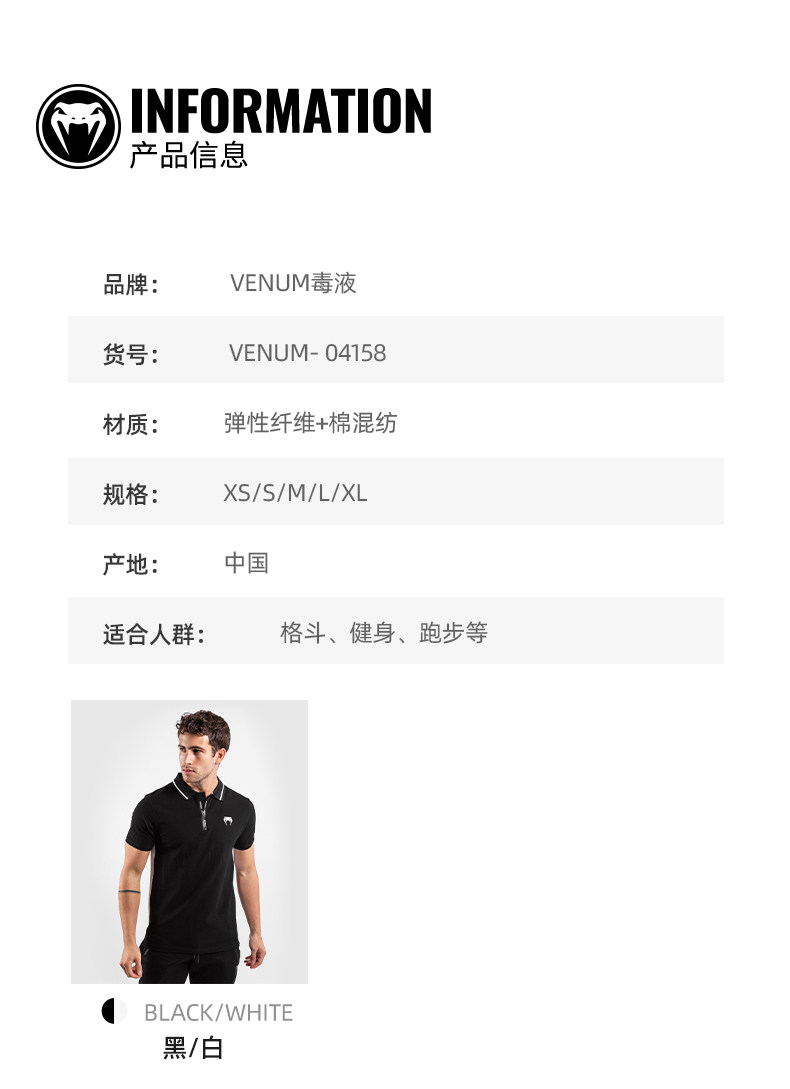Click the 产品信息 subtitle
Image resolution: width=790 pixels, height=1089 pixels.
pyautogui.click(x=188, y=155)
